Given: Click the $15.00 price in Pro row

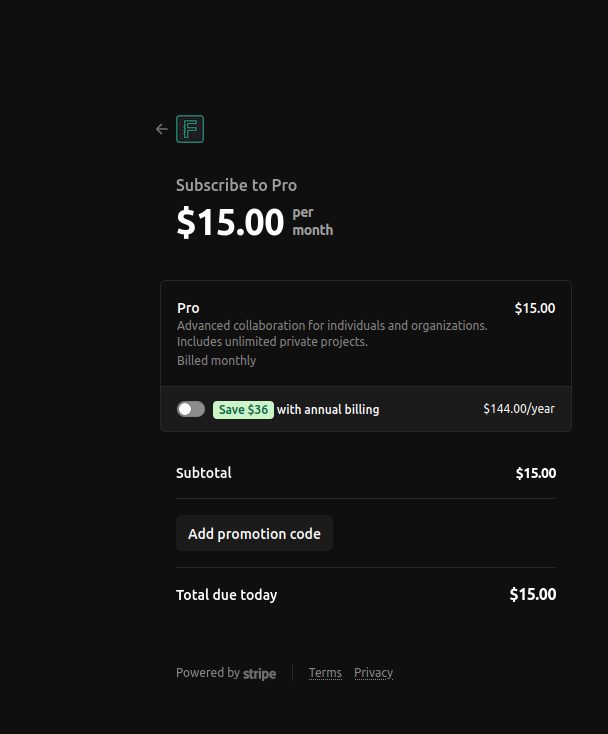Looking at the screenshot, I should (x=535, y=308).
